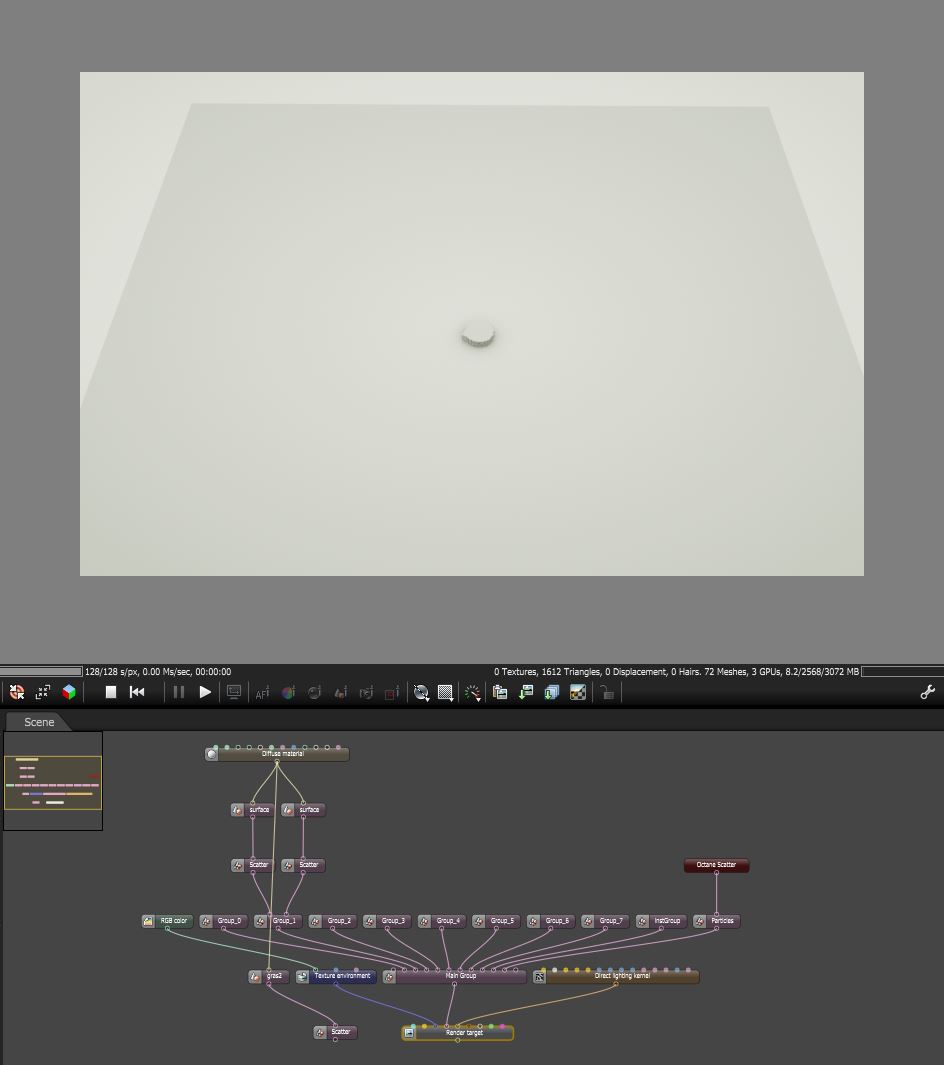Image resolution: width=944 pixels, height=1065 pixels.
Task: Toggle the render region picker icon
Action: pos(392,693)
